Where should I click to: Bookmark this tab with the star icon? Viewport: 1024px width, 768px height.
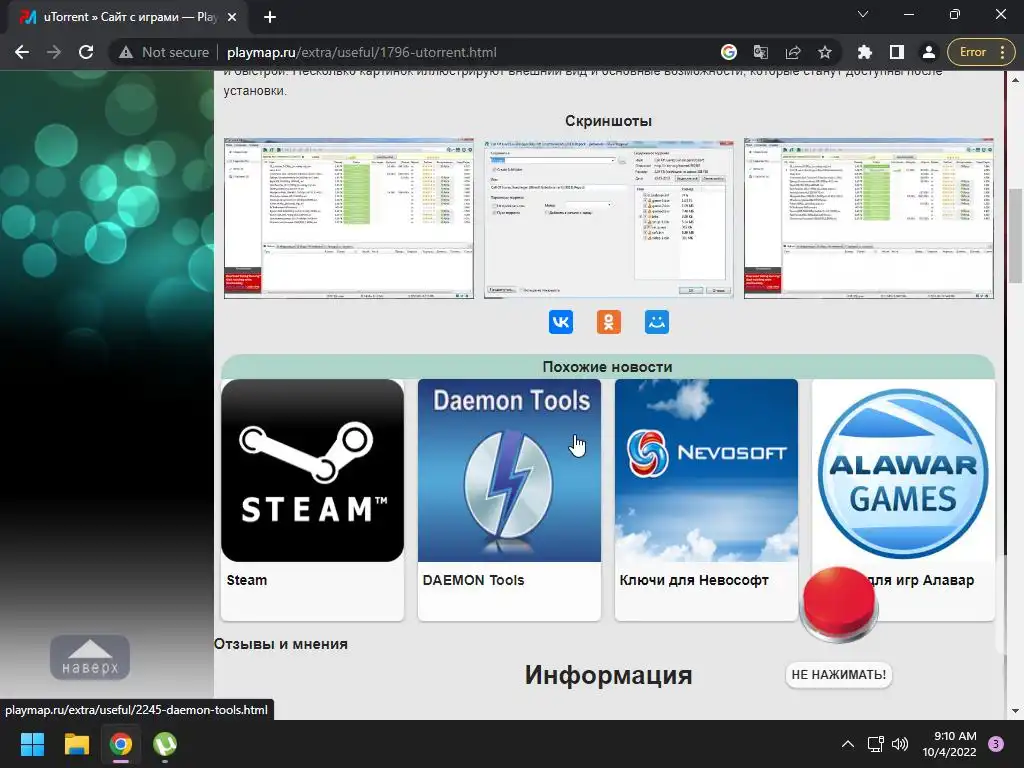point(825,52)
